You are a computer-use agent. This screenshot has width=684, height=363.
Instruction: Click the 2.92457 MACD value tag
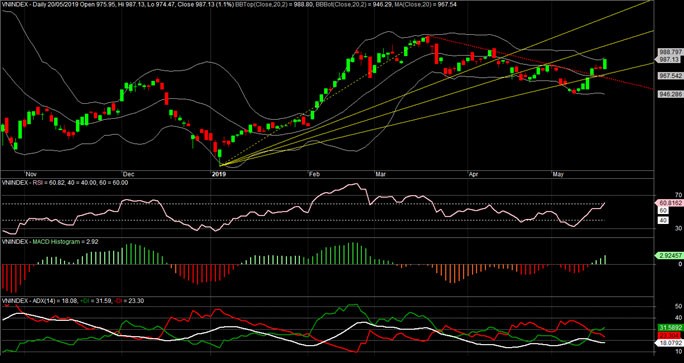tap(670, 256)
